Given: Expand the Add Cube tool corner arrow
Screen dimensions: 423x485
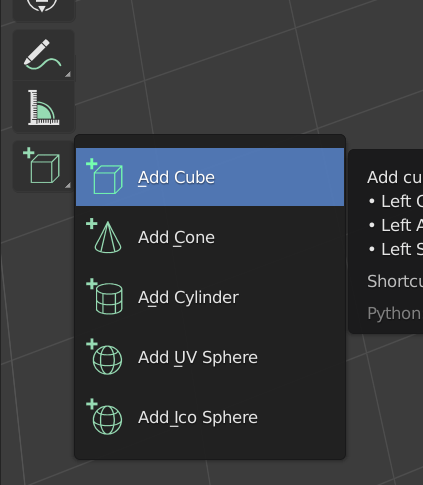Looking at the screenshot, I should point(68,185).
